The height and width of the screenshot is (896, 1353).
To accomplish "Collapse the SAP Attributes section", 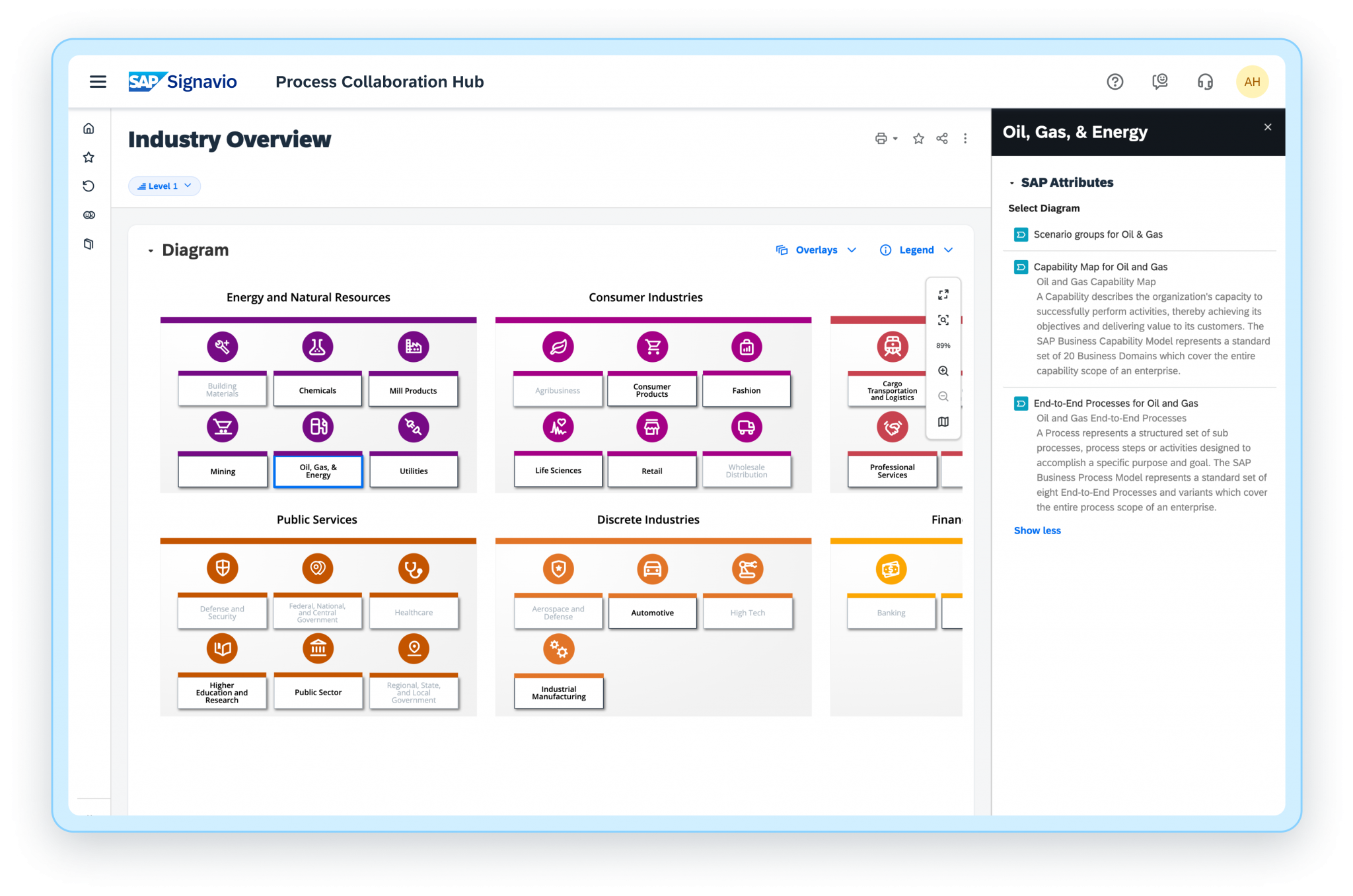I will 1013,182.
